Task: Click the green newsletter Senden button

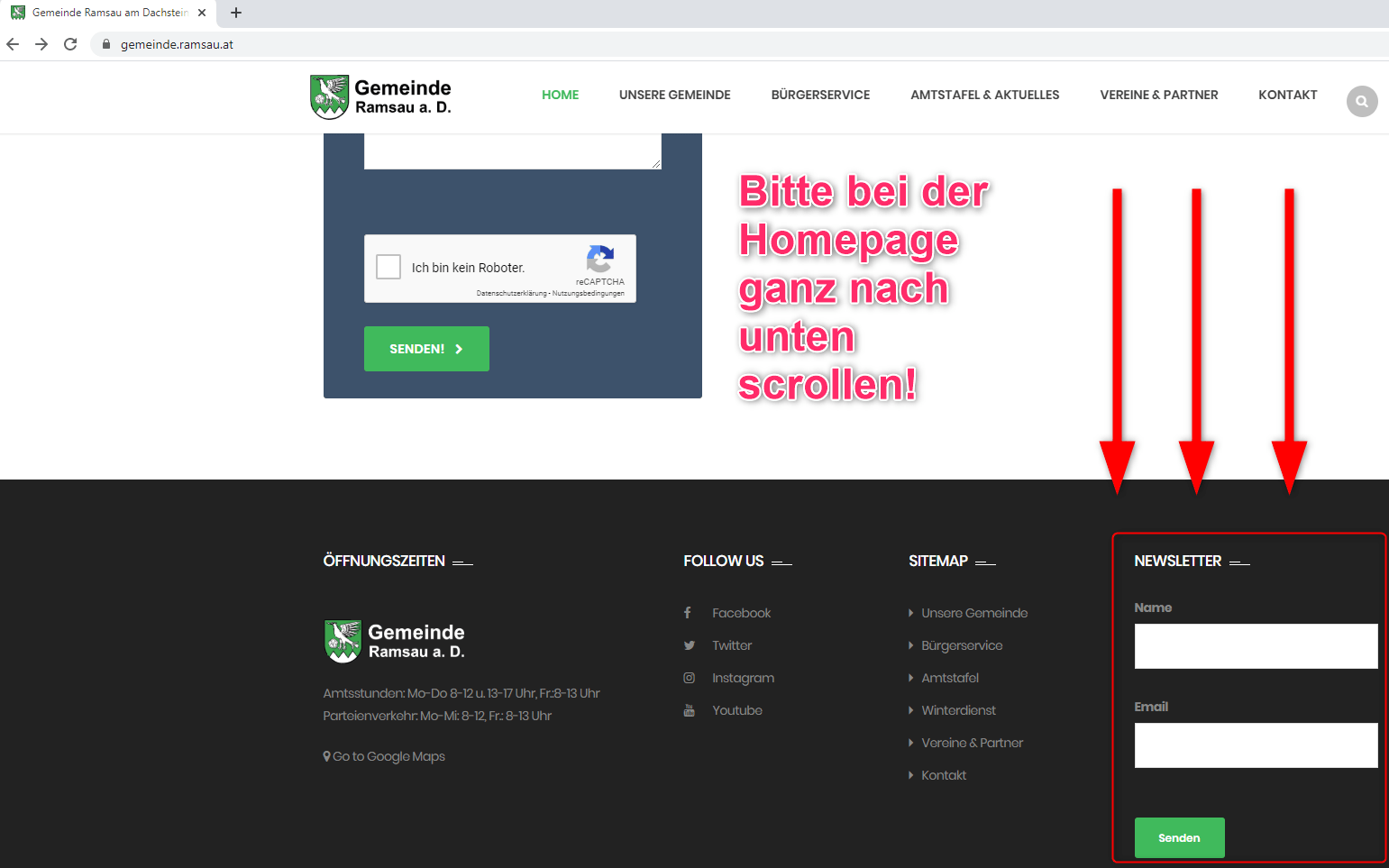Action: (x=1179, y=837)
